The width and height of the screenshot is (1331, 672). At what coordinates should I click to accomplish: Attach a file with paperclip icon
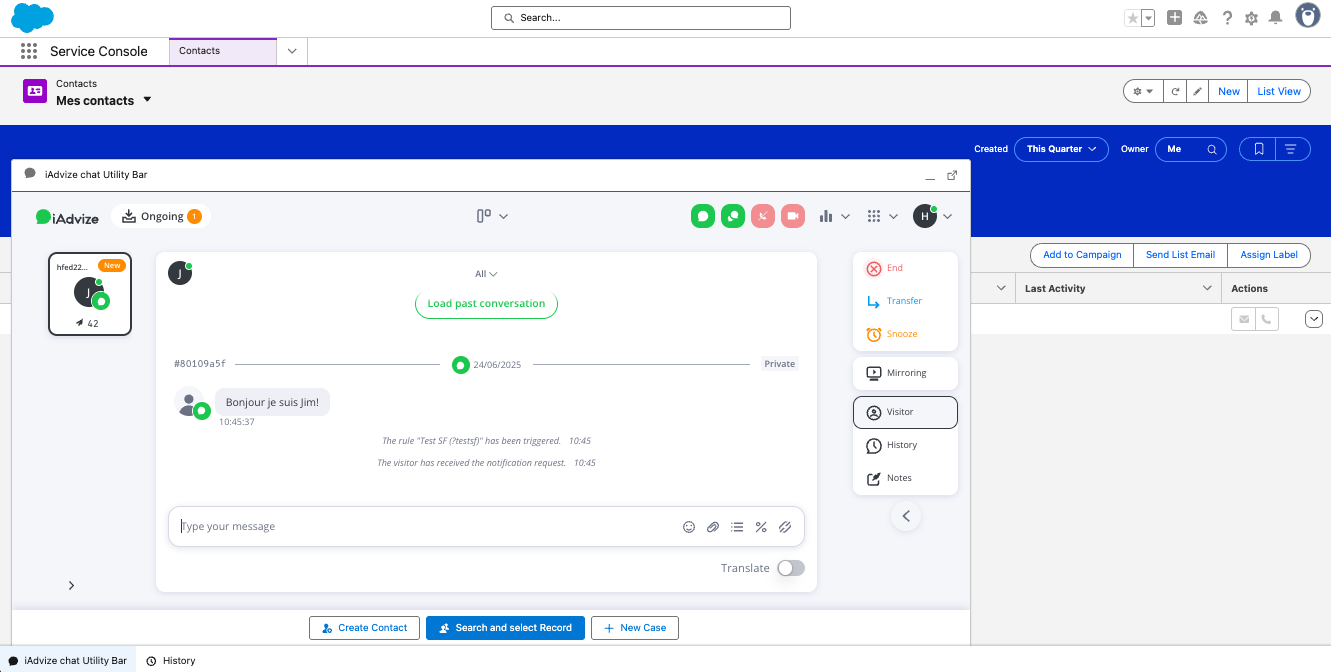[713, 527]
